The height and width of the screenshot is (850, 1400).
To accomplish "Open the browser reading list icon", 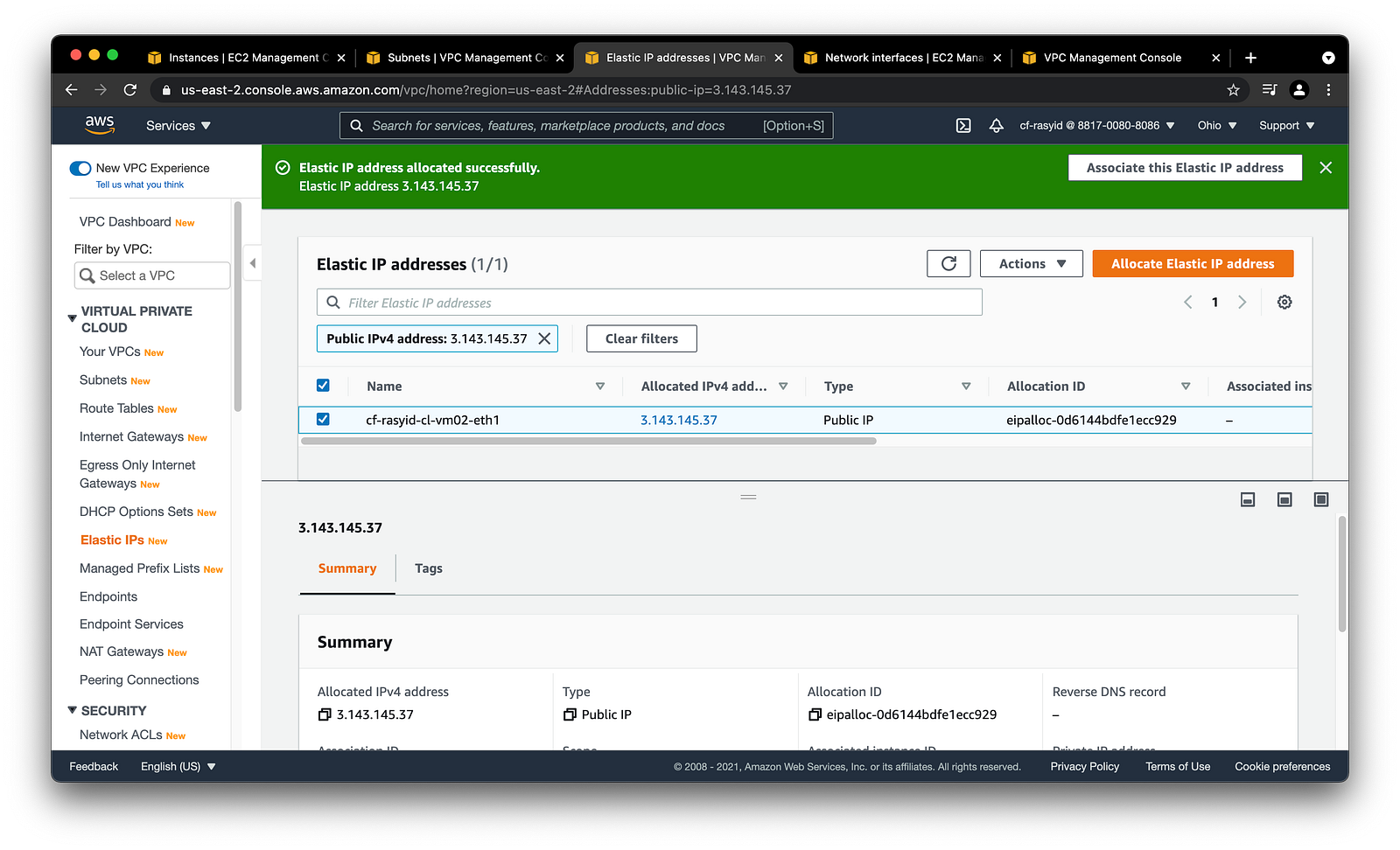I will (x=1270, y=90).
